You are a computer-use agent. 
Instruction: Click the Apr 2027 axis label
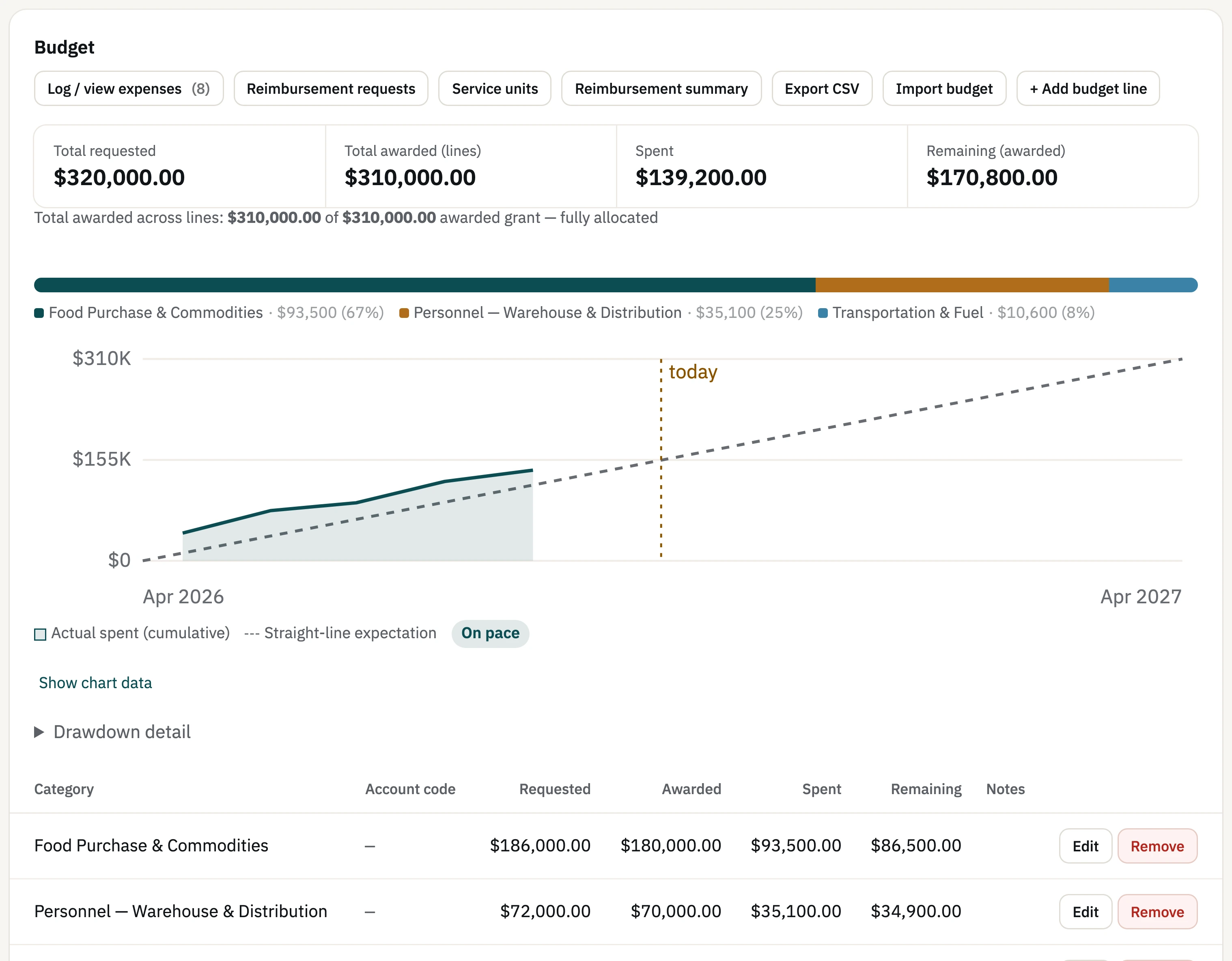pos(1141,596)
